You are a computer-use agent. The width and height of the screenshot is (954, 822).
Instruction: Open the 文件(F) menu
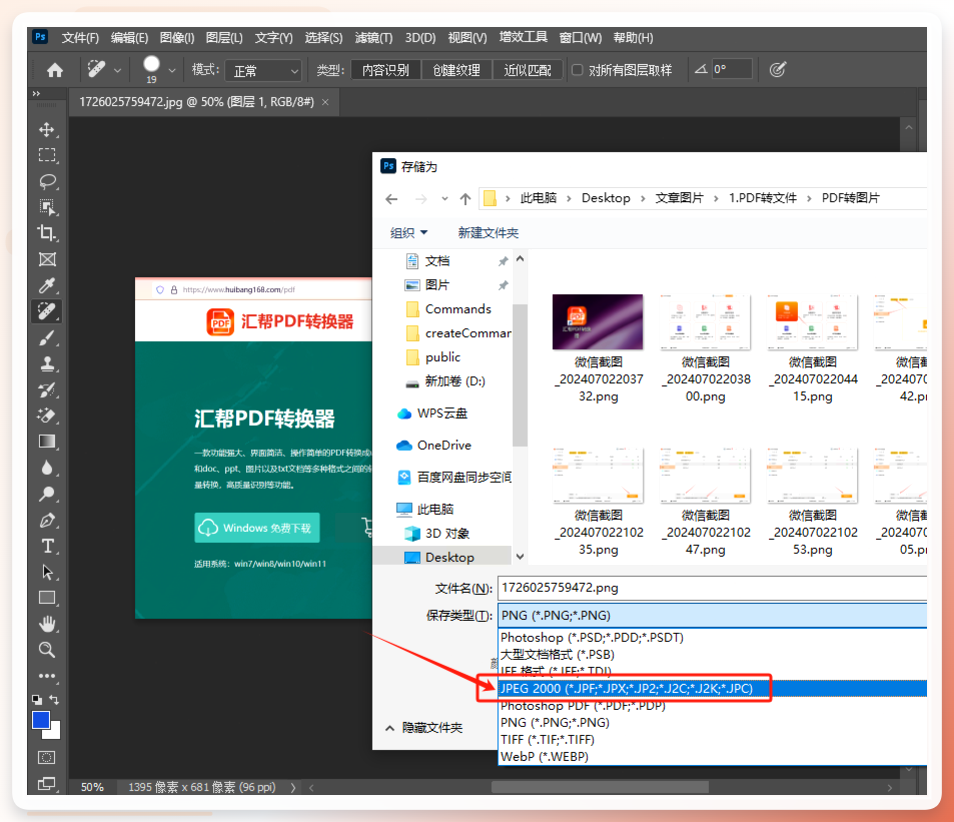click(x=80, y=38)
